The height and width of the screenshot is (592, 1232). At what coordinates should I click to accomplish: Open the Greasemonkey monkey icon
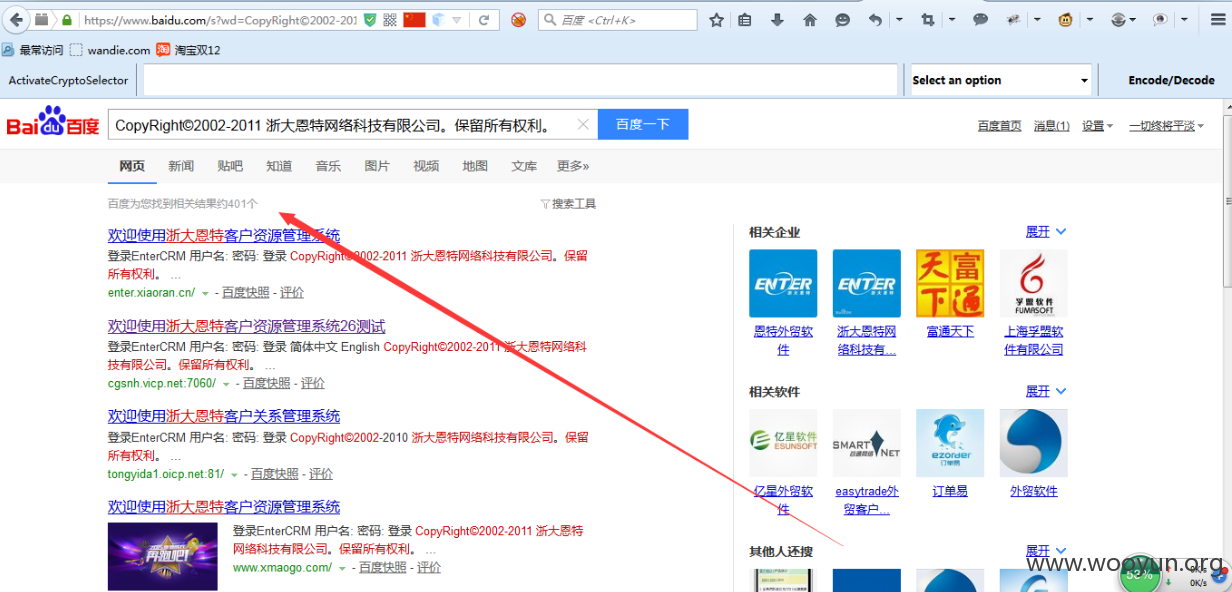(x=1066, y=20)
